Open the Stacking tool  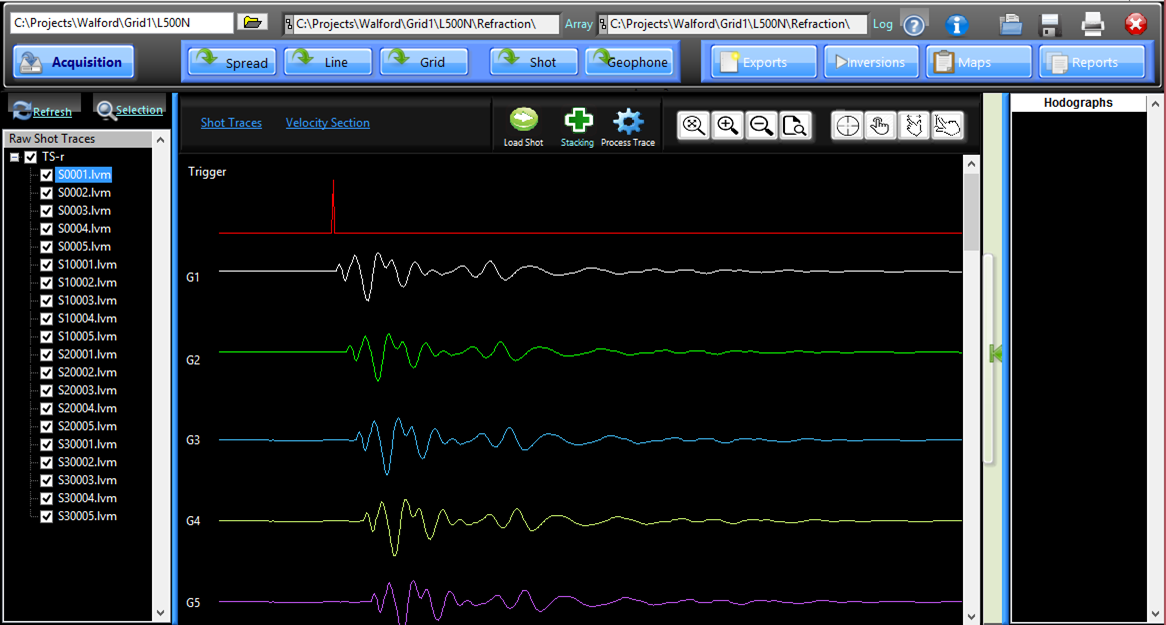(x=577, y=121)
